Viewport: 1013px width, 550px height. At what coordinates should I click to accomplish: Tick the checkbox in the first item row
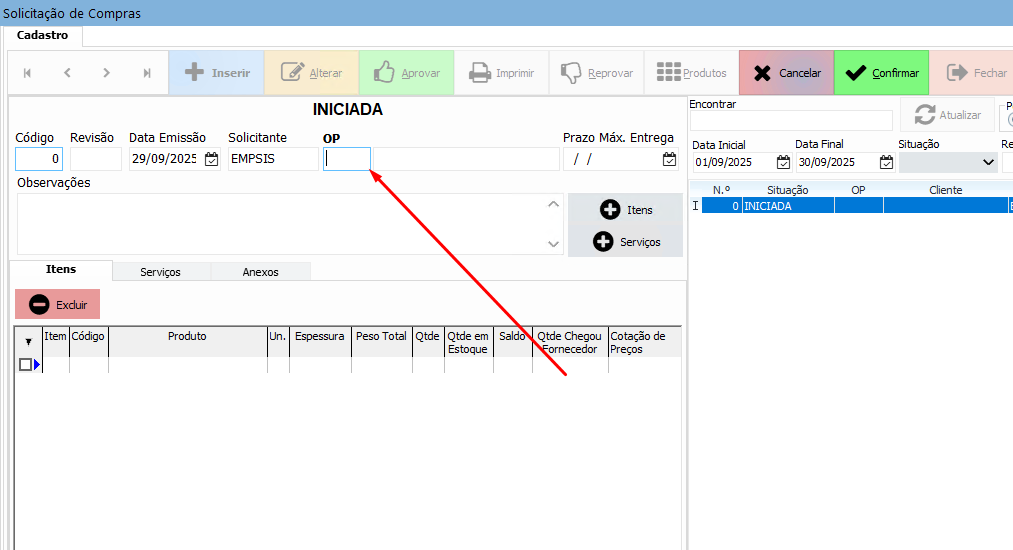25,365
